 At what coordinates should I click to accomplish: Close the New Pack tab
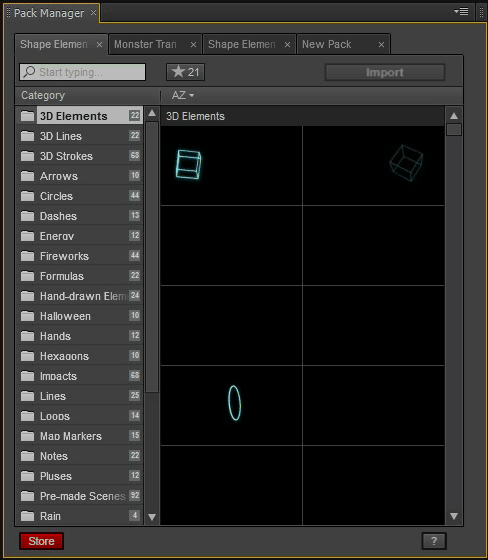[x=381, y=45]
